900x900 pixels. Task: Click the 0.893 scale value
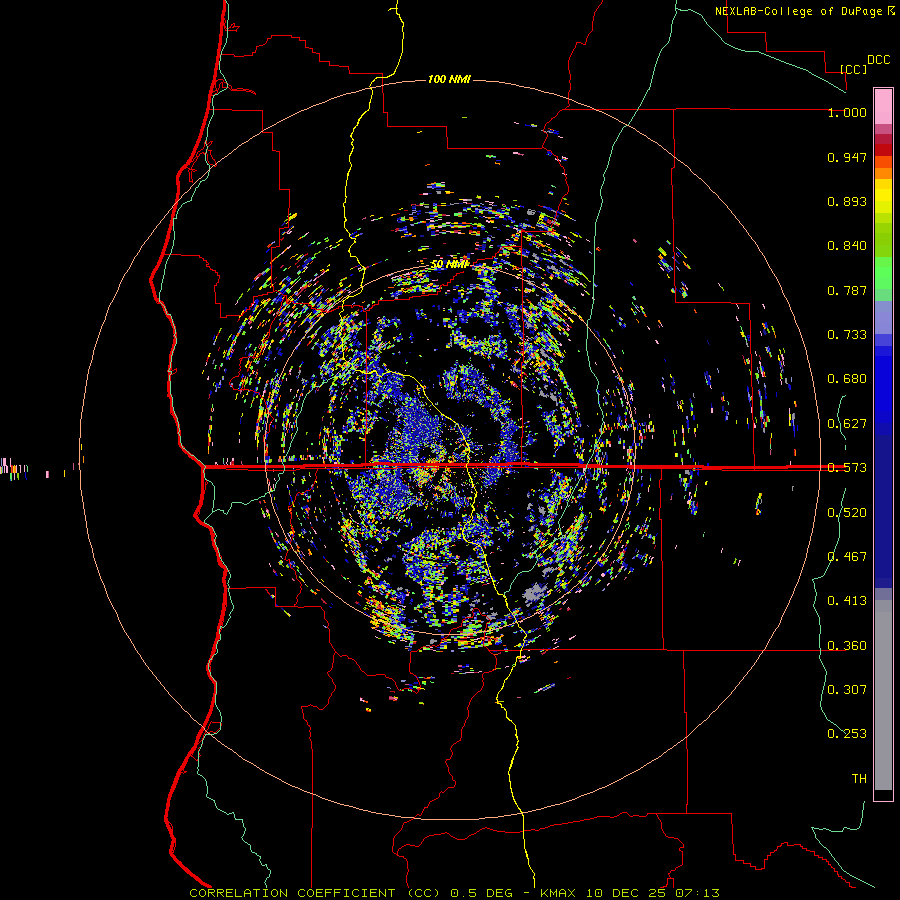(x=847, y=201)
